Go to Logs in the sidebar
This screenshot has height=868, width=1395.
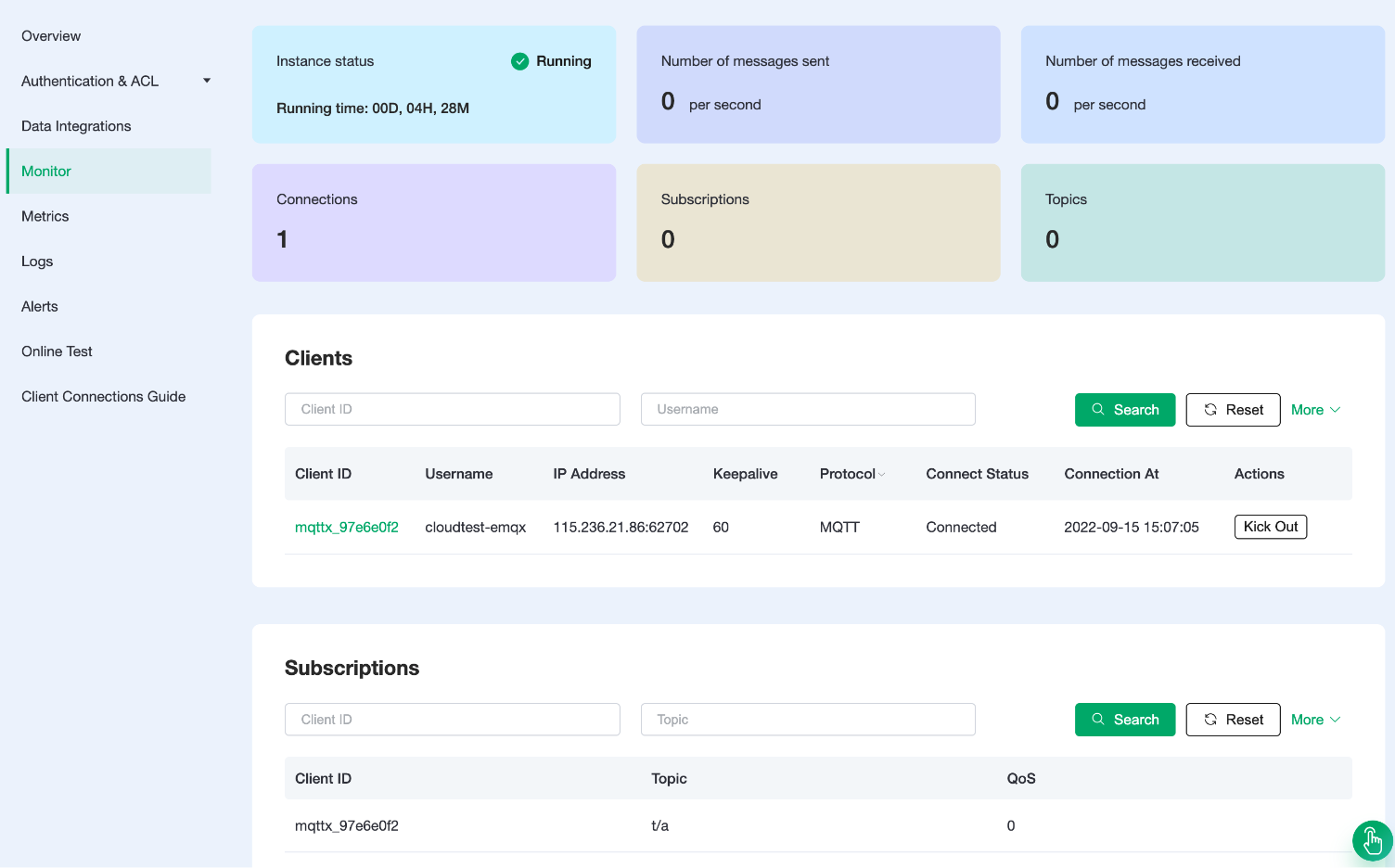(x=37, y=262)
